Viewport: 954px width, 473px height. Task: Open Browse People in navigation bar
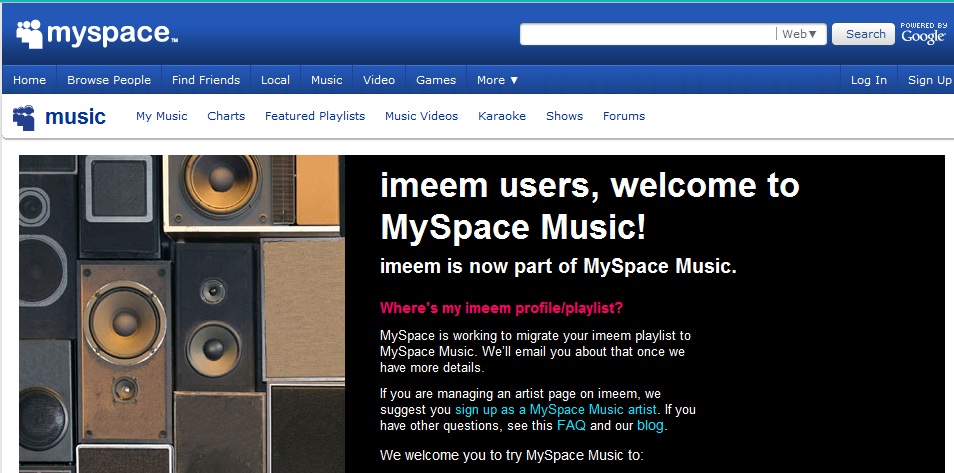click(109, 80)
